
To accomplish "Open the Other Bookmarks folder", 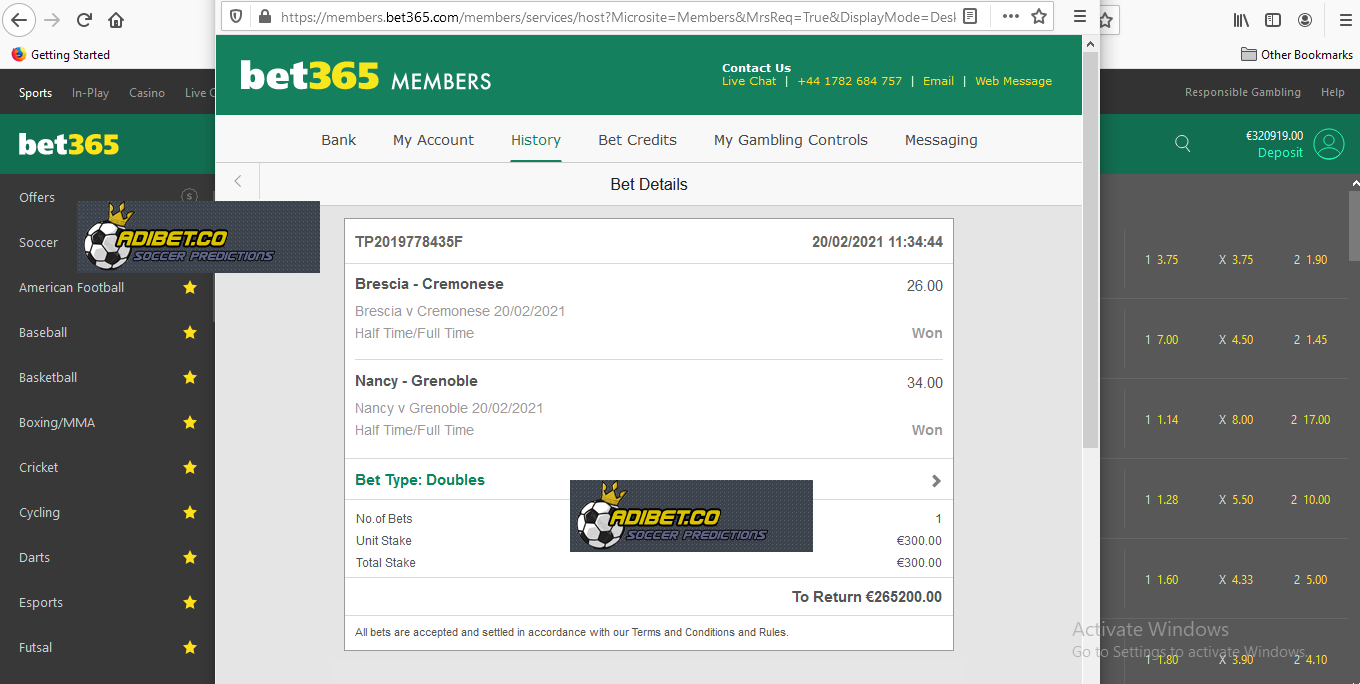I will [1297, 55].
